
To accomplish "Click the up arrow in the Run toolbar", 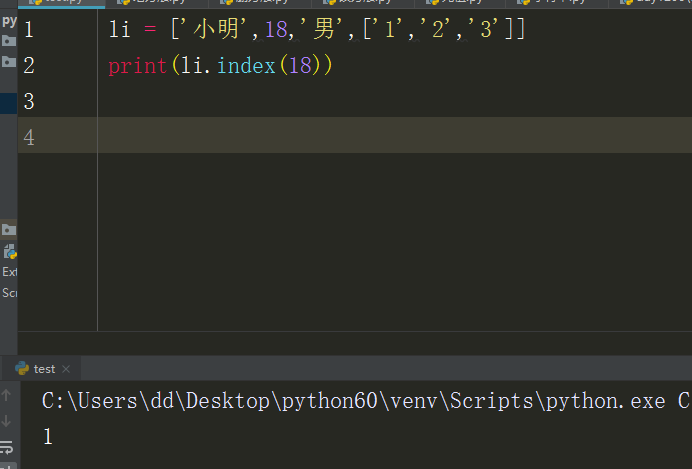I will point(6,395).
